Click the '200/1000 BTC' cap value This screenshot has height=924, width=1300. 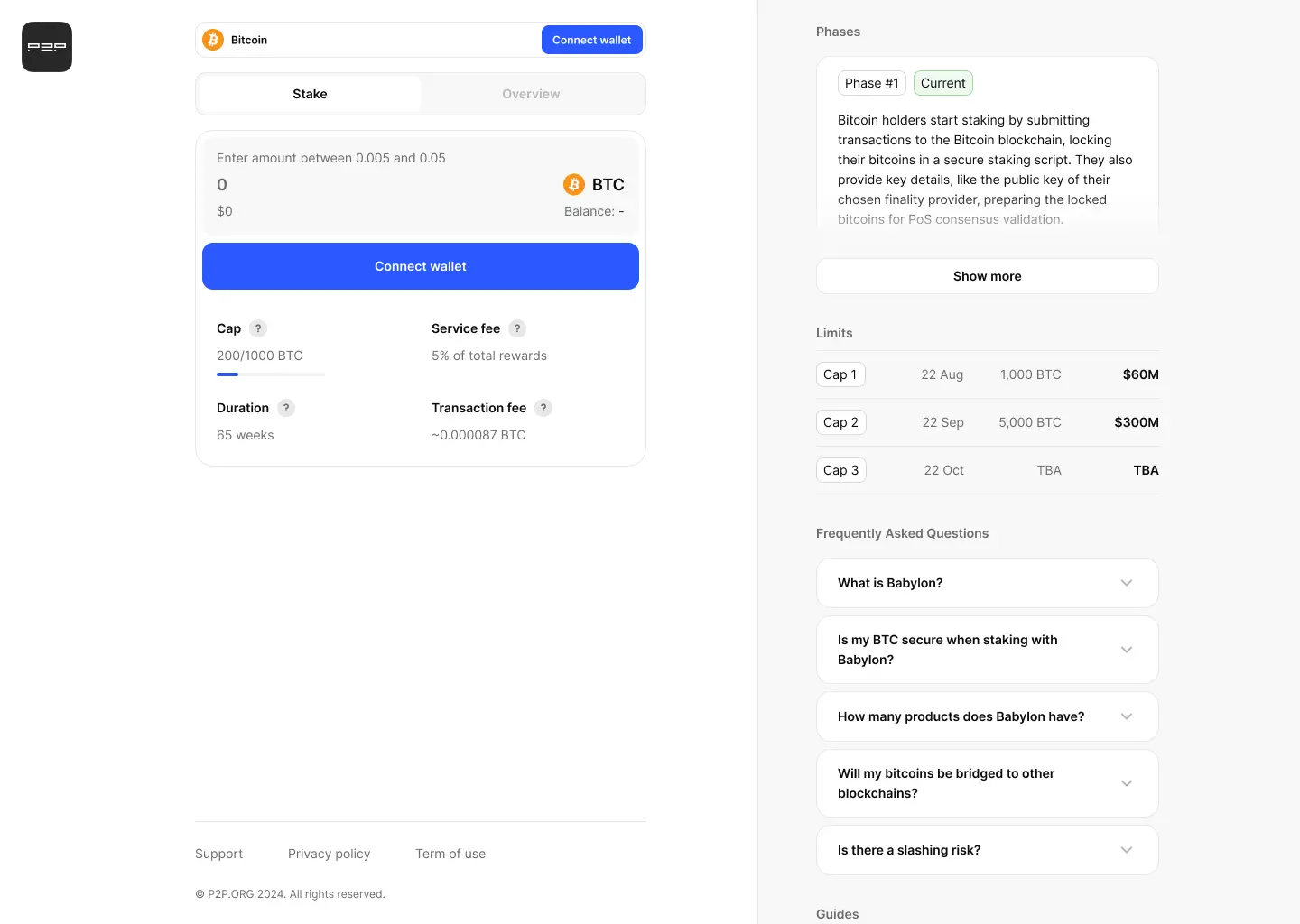point(260,356)
